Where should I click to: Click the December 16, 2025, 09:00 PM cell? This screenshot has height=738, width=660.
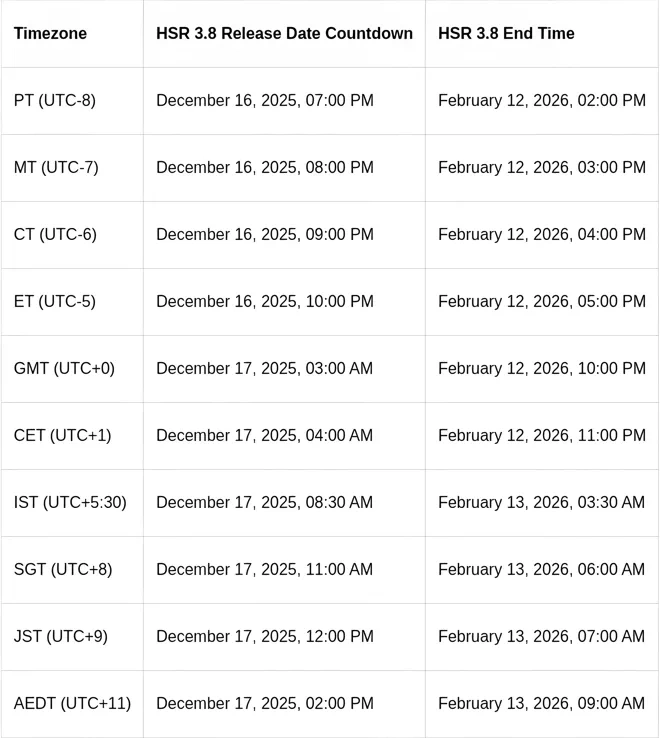point(265,235)
